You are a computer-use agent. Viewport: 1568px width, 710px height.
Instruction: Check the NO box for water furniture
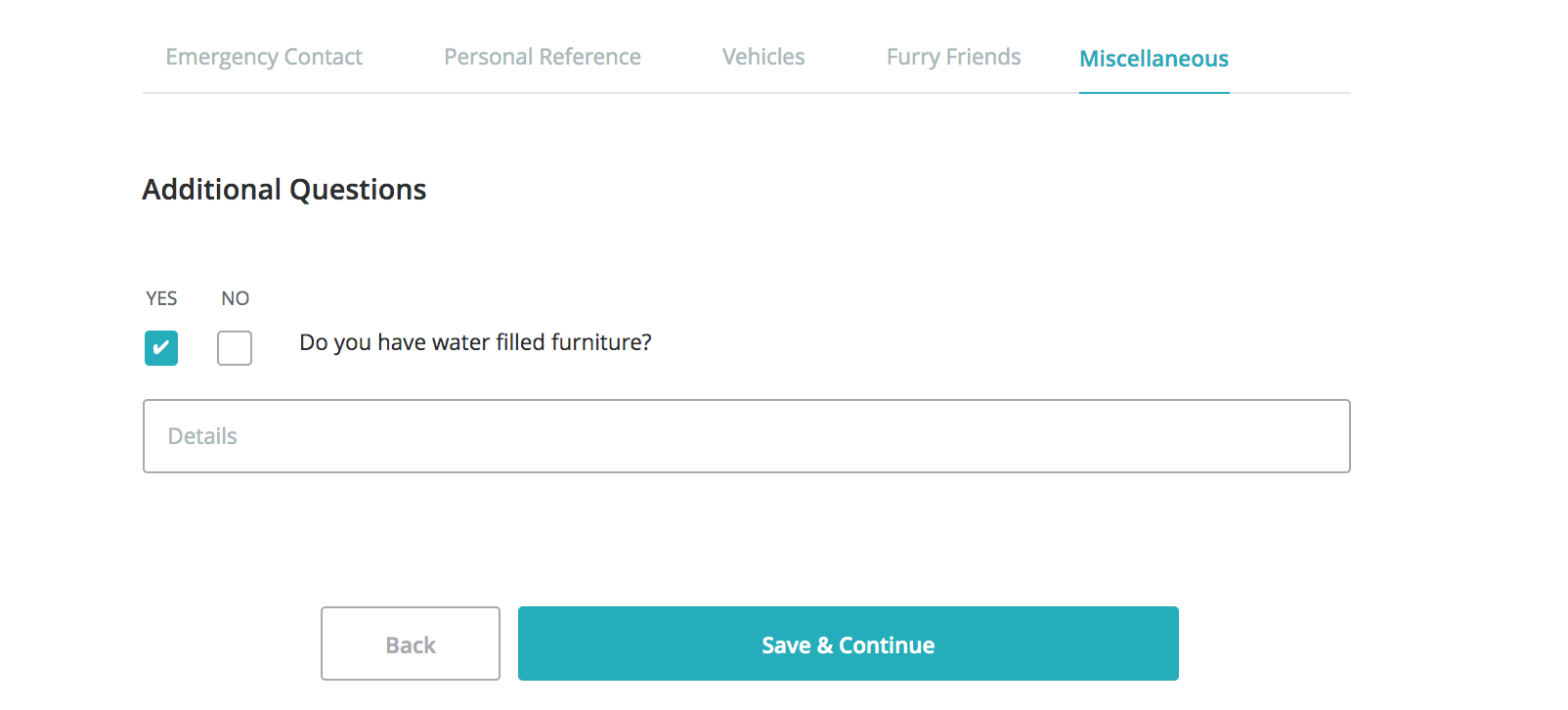(235, 348)
